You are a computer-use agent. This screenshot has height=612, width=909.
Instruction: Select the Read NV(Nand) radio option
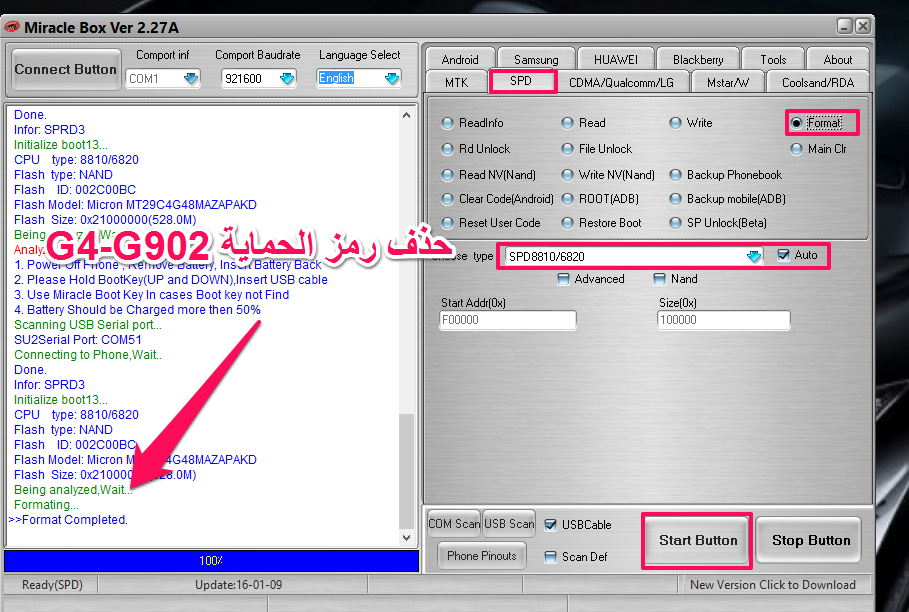(488, 175)
